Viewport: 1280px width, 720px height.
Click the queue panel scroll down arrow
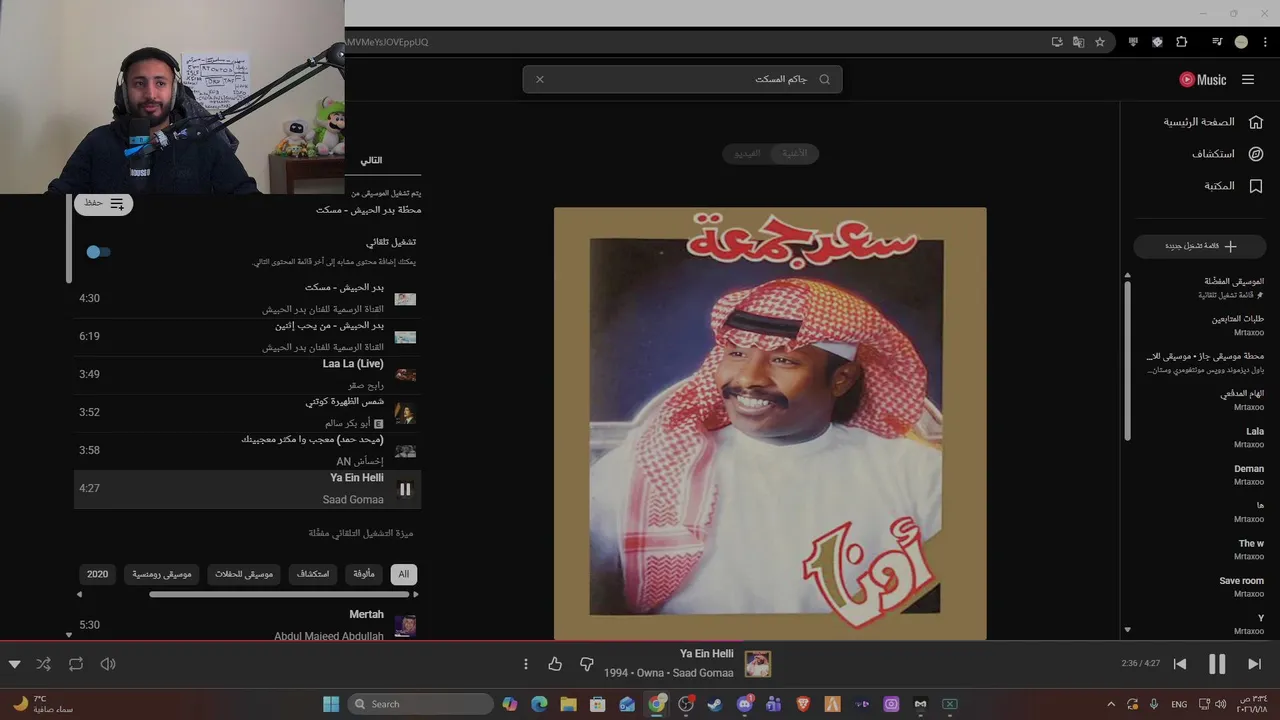[69, 635]
